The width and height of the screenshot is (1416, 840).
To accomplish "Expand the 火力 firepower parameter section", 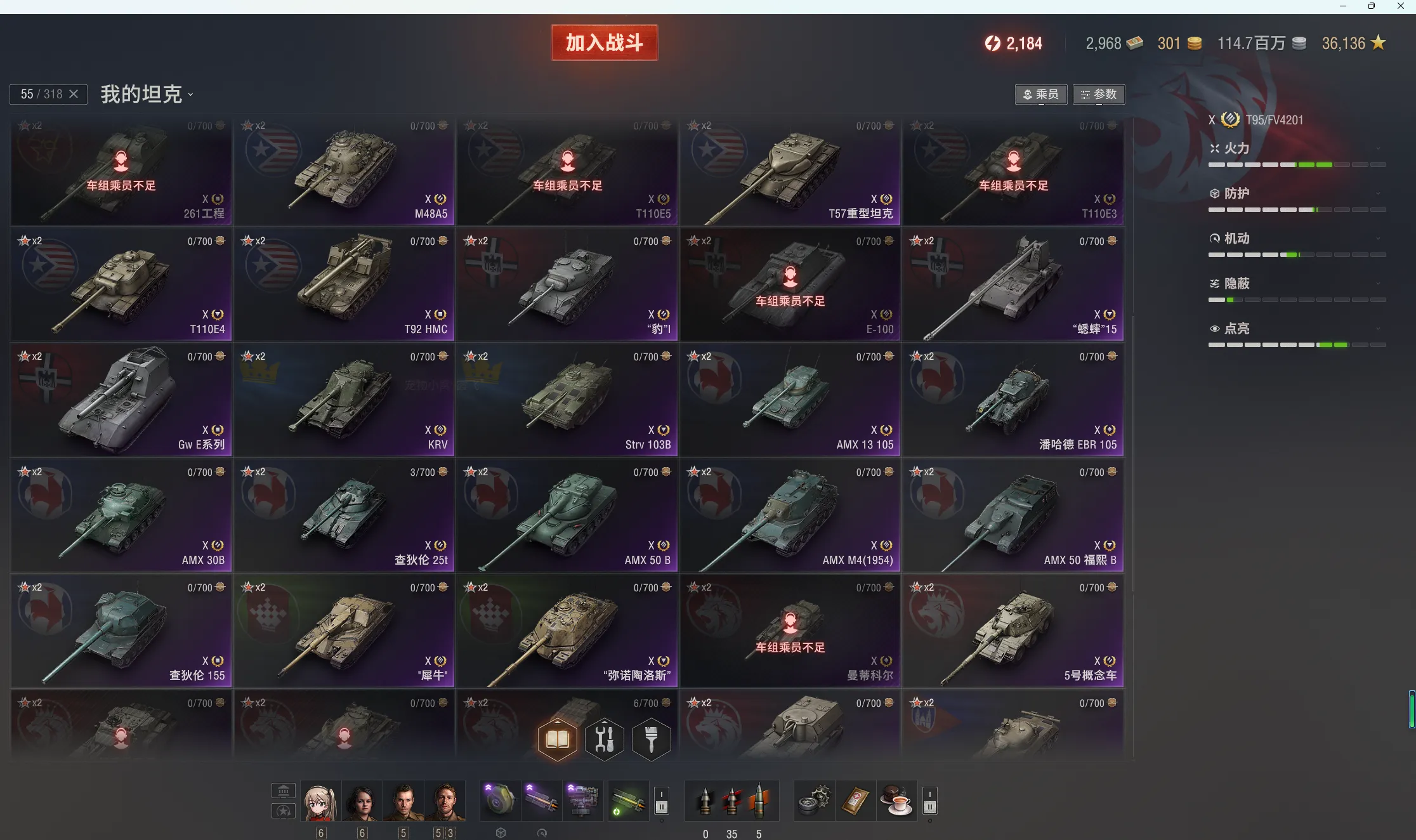I will point(1297,148).
